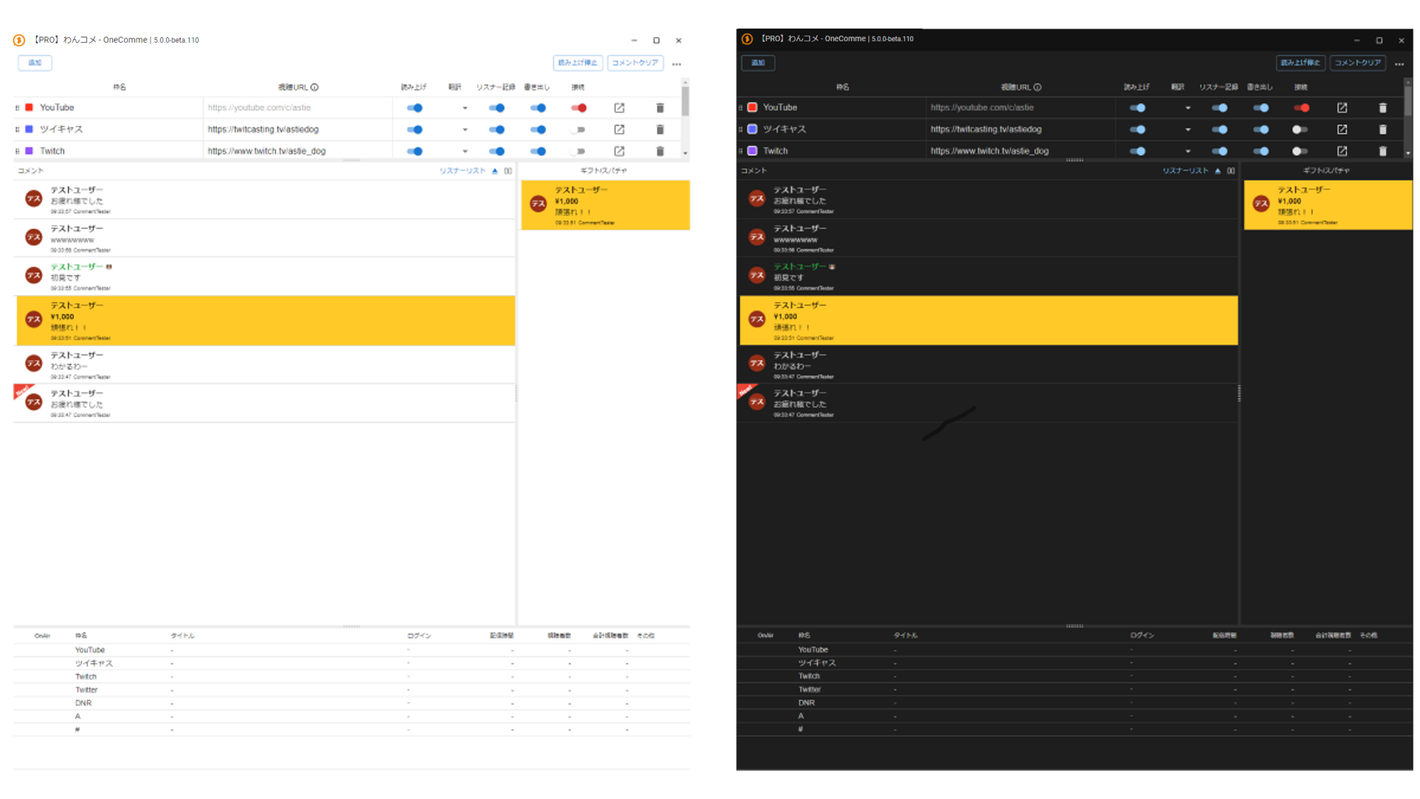Toggle ツイキャス 読み上げ switch in light window
The width and height of the screenshot is (1420, 799).
415,130
